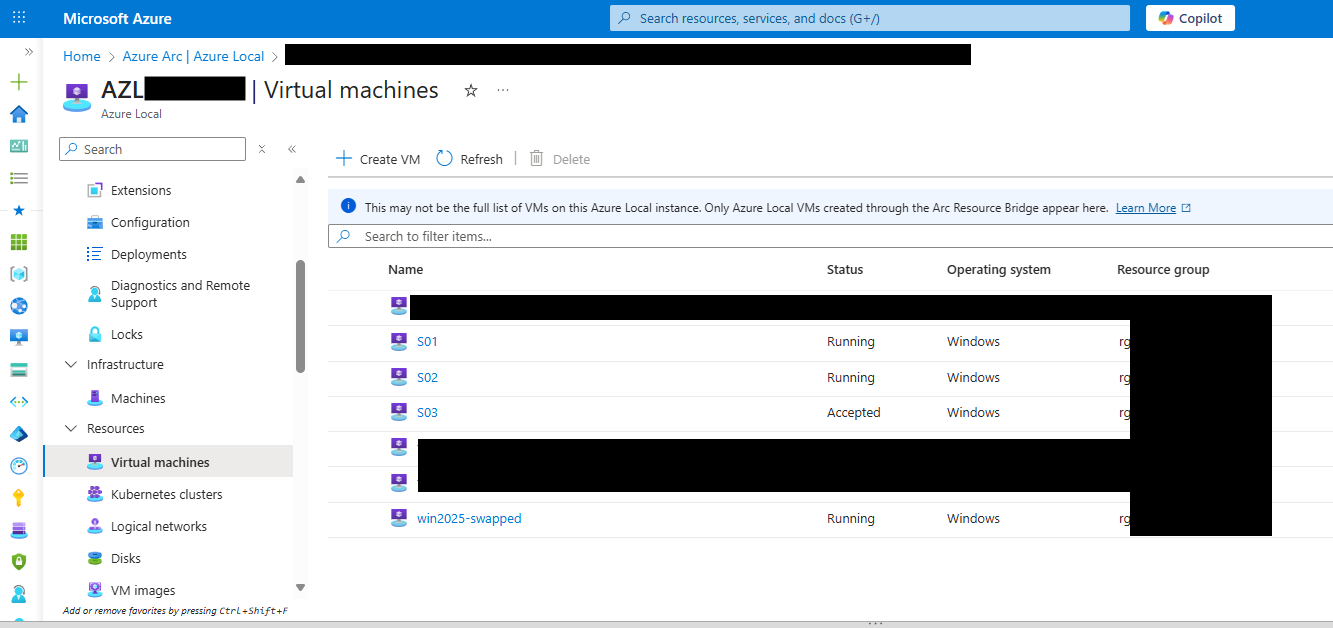Image resolution: width=1333 pixels, height=628 pixels.
Task: Open Azure Arc | Azure Local breadcrumb
Action: [x=194, y=56]
